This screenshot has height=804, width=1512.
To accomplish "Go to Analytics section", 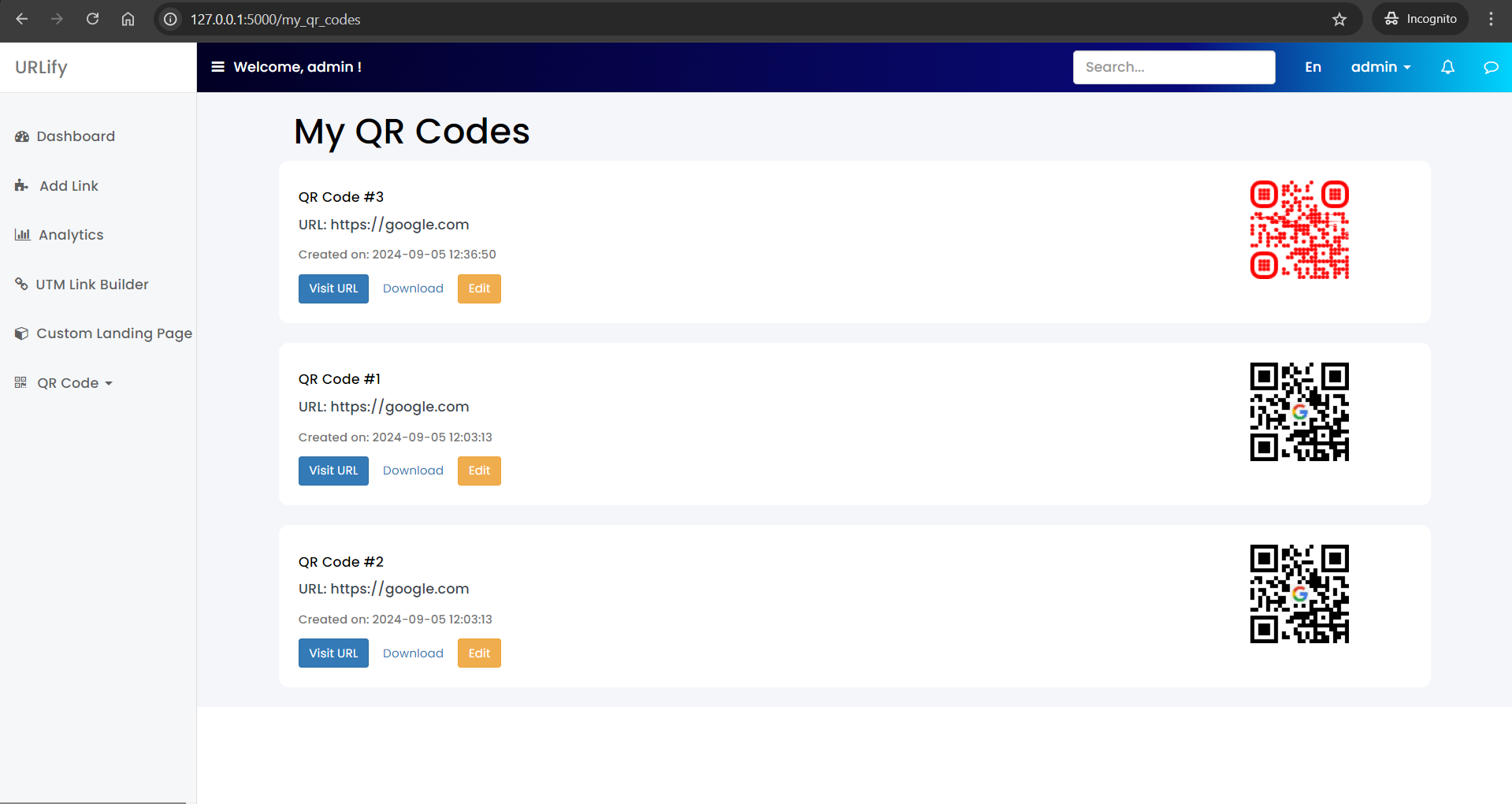I will [x=71, y=235].
